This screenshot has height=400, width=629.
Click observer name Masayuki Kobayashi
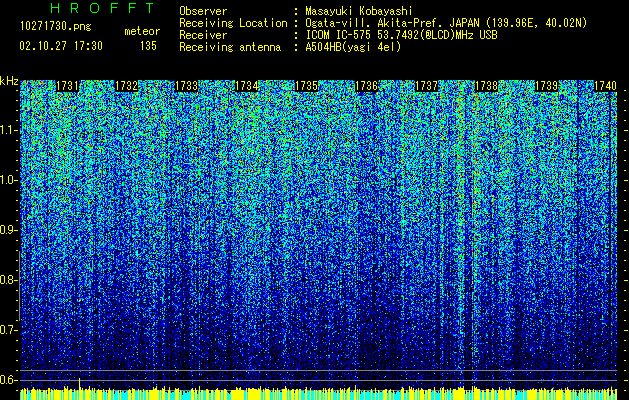pos(359,12)
